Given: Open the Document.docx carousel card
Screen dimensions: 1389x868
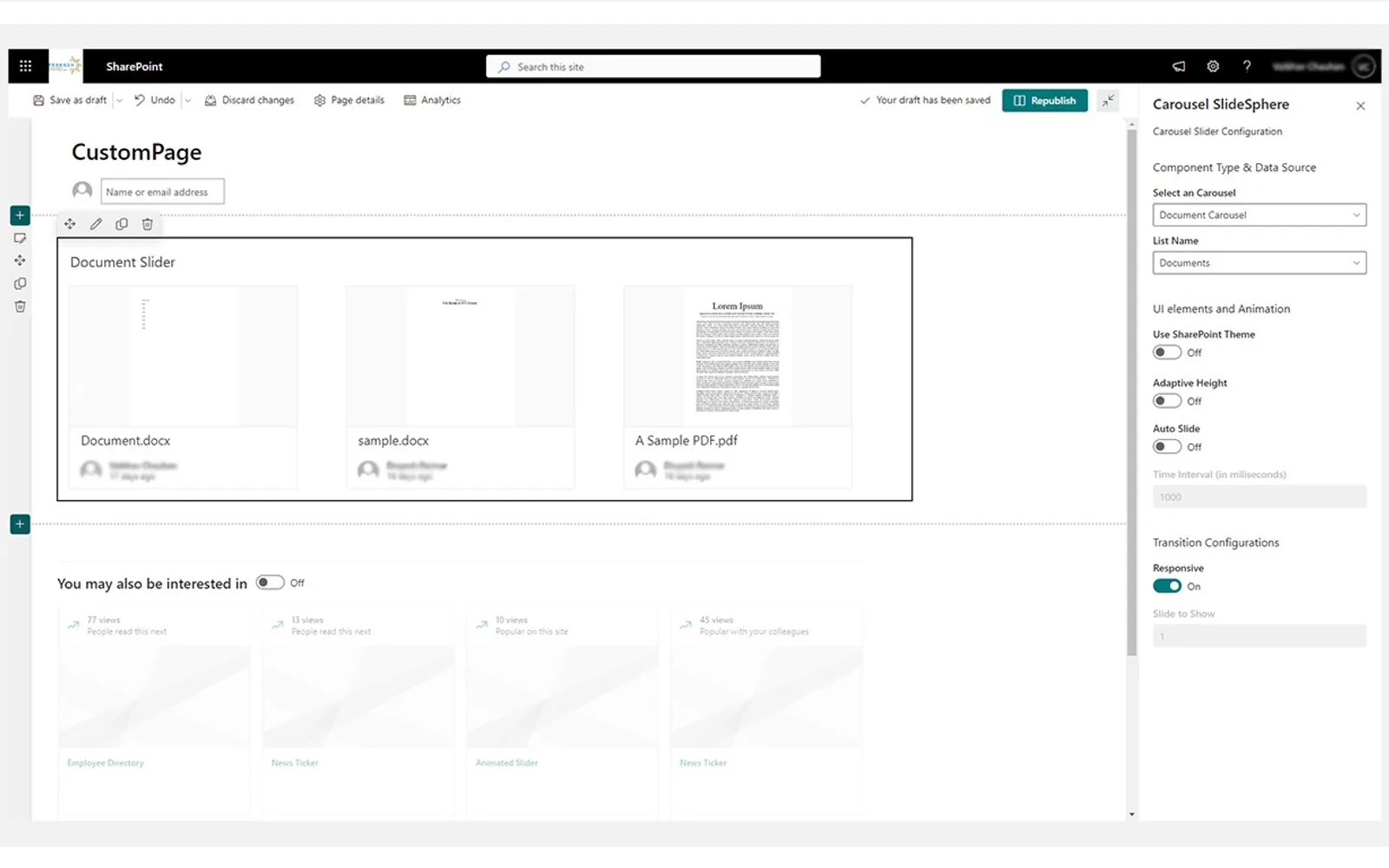Looking at the screenshot, I should point(182,387).
